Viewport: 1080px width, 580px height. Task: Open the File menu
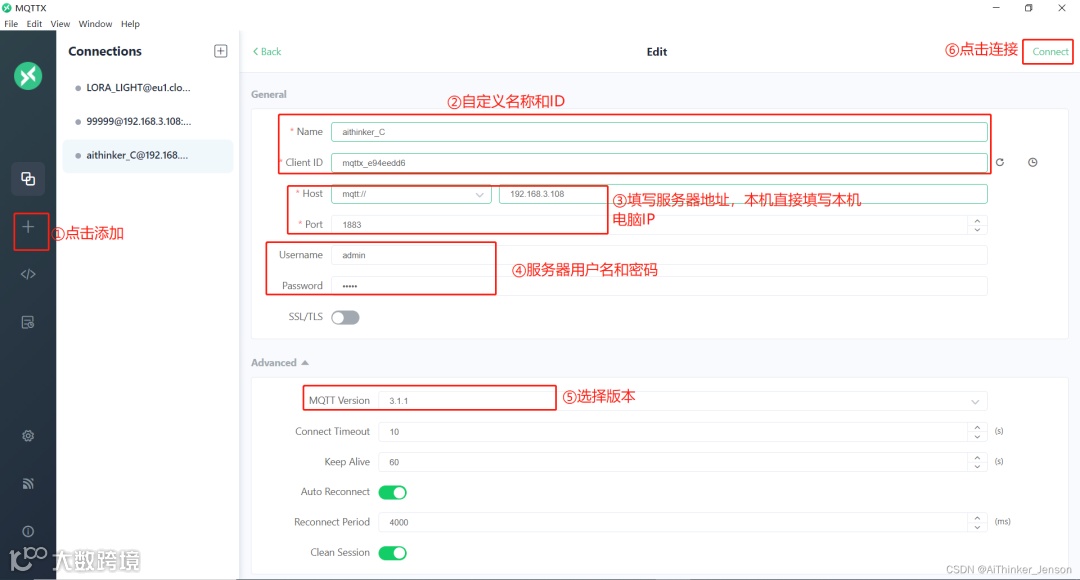11,23
